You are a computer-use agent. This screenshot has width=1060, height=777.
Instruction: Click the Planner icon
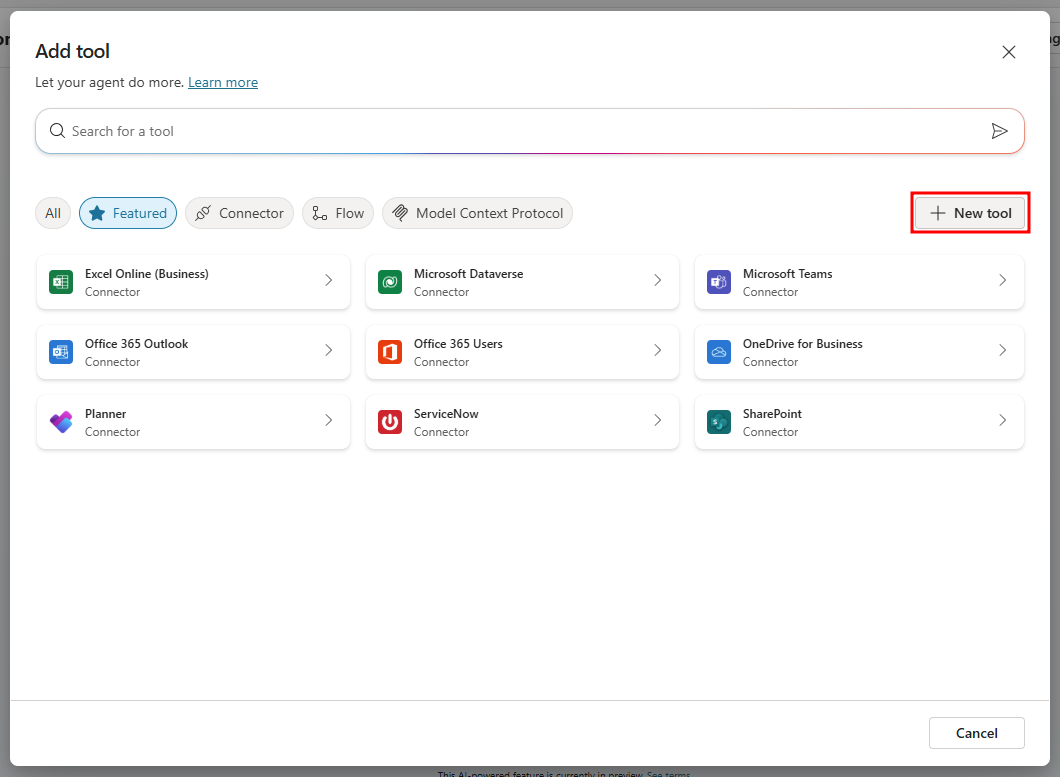tap(61, 422)
